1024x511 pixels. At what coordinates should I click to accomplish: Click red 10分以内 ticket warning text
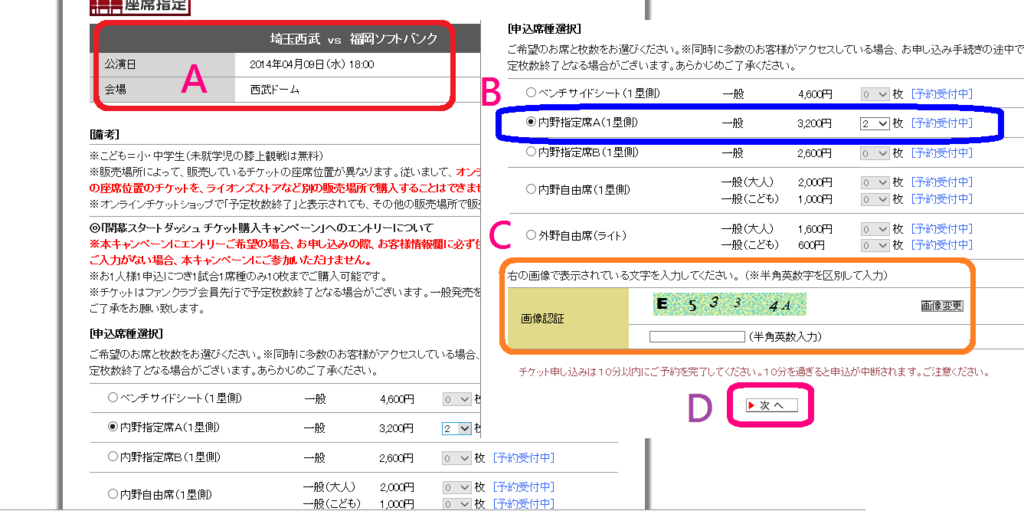click(752, 372)
